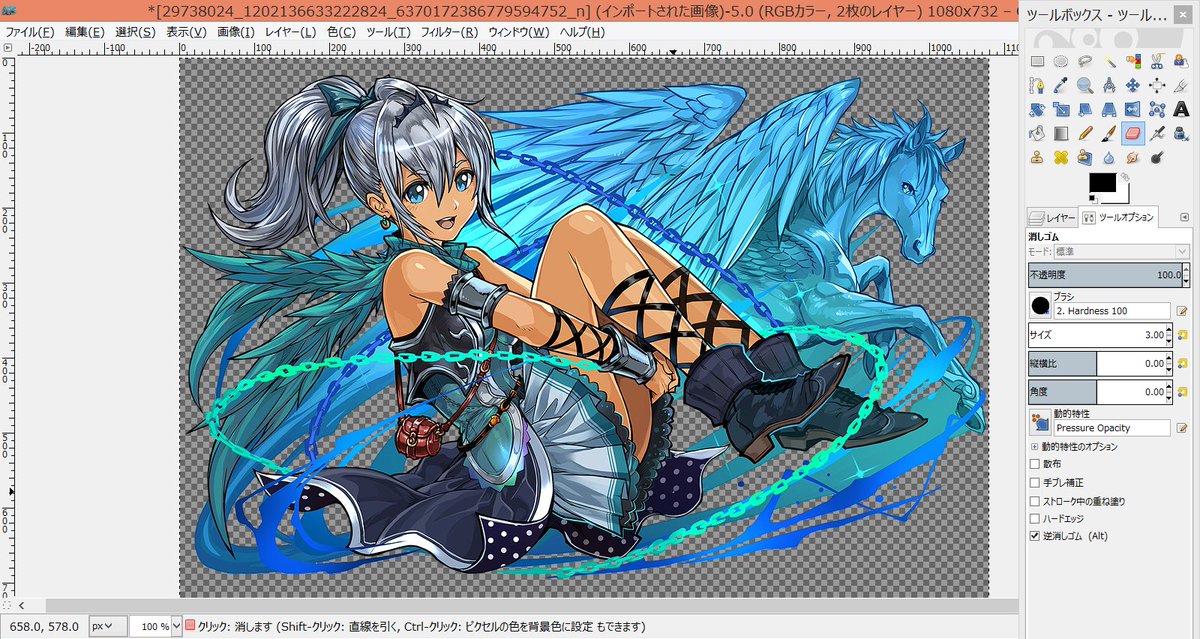
Task: Click the black foreground color swatch
Action: [1101, 183]
